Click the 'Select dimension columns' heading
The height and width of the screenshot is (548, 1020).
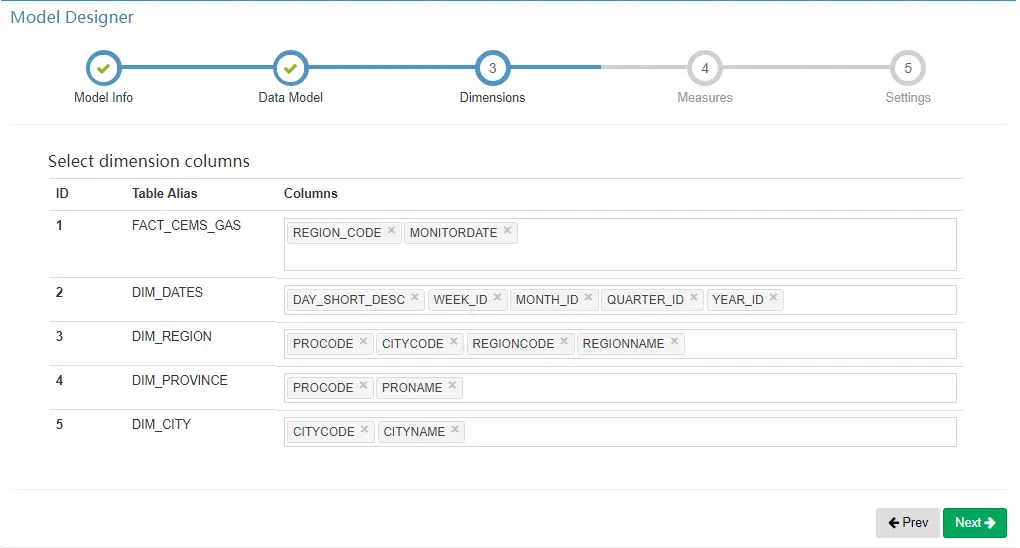tap(149, 161)
